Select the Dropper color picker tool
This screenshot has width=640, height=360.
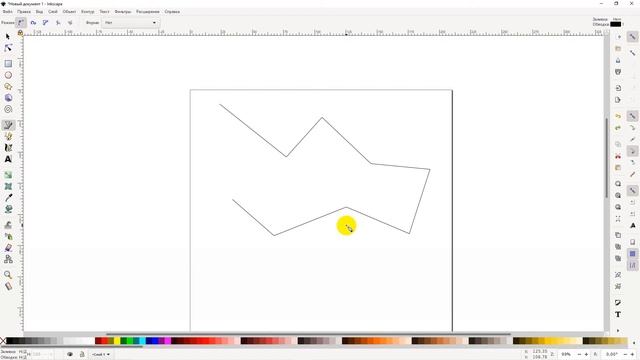point(8,198)
